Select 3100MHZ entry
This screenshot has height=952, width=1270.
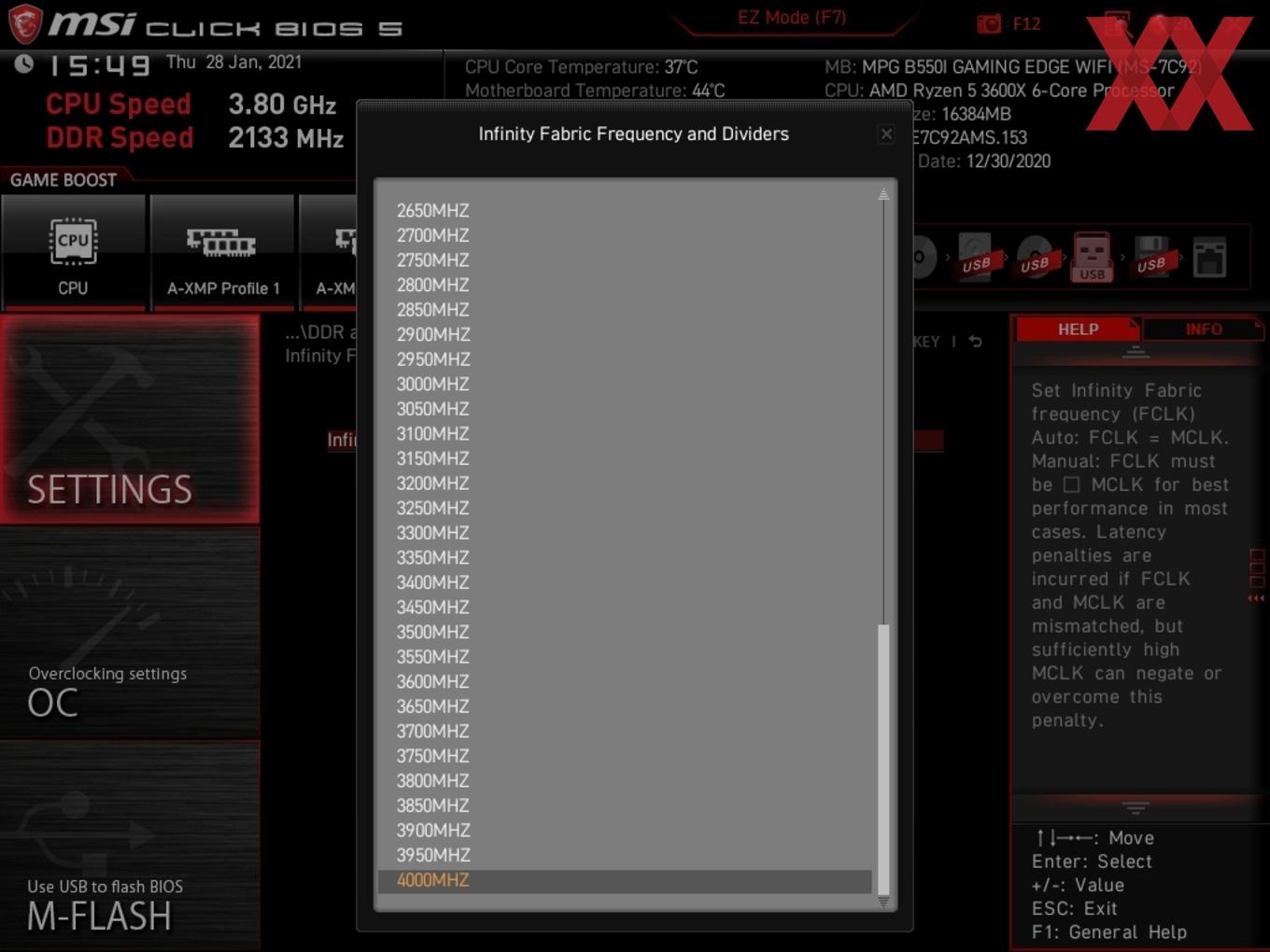432,433
